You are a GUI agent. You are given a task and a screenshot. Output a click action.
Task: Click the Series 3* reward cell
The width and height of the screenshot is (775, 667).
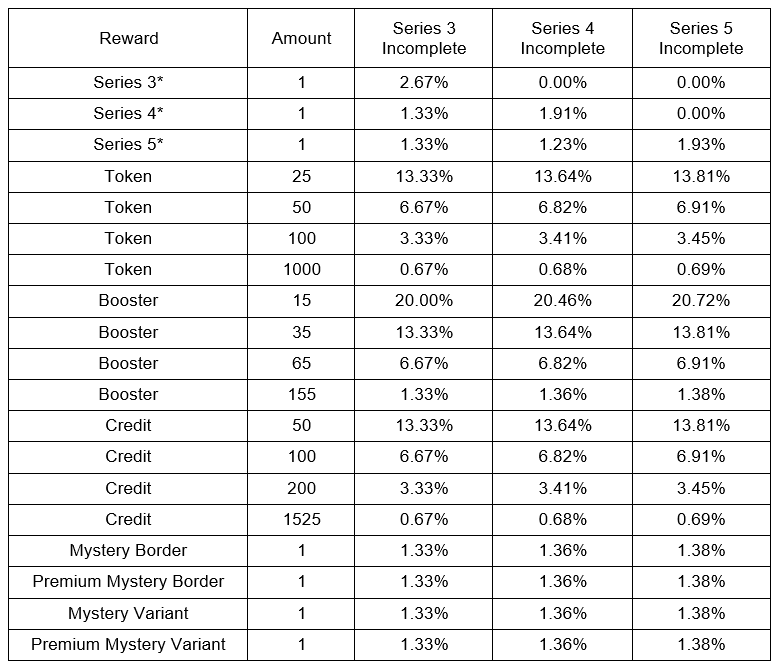(x=128, y=83)
